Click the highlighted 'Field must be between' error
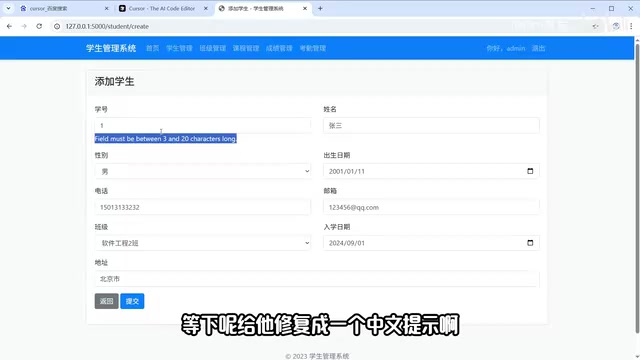The width and height of the screenshot is (640, 360). coord(166,139)
